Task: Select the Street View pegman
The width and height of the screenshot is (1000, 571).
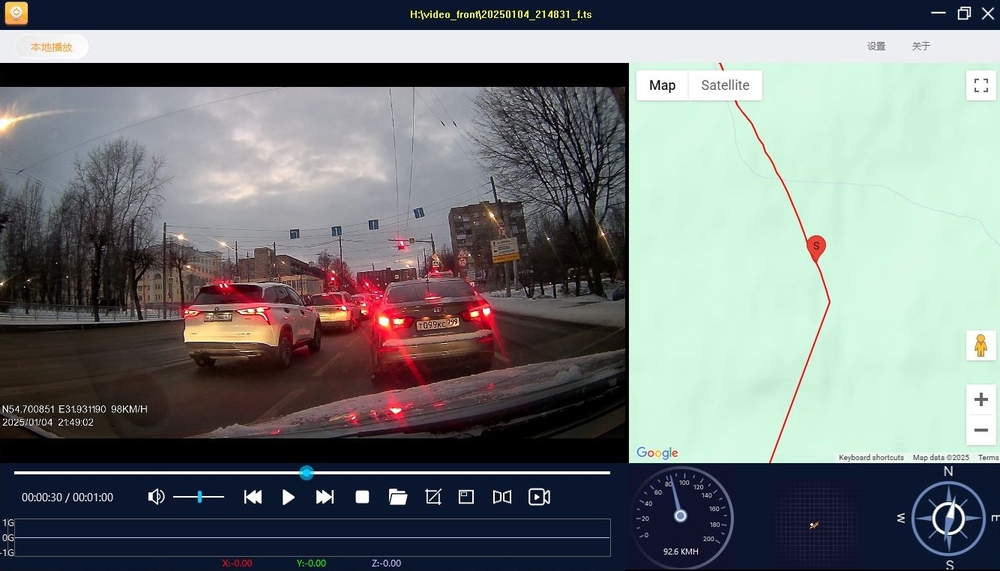Action: coord(981,346)
